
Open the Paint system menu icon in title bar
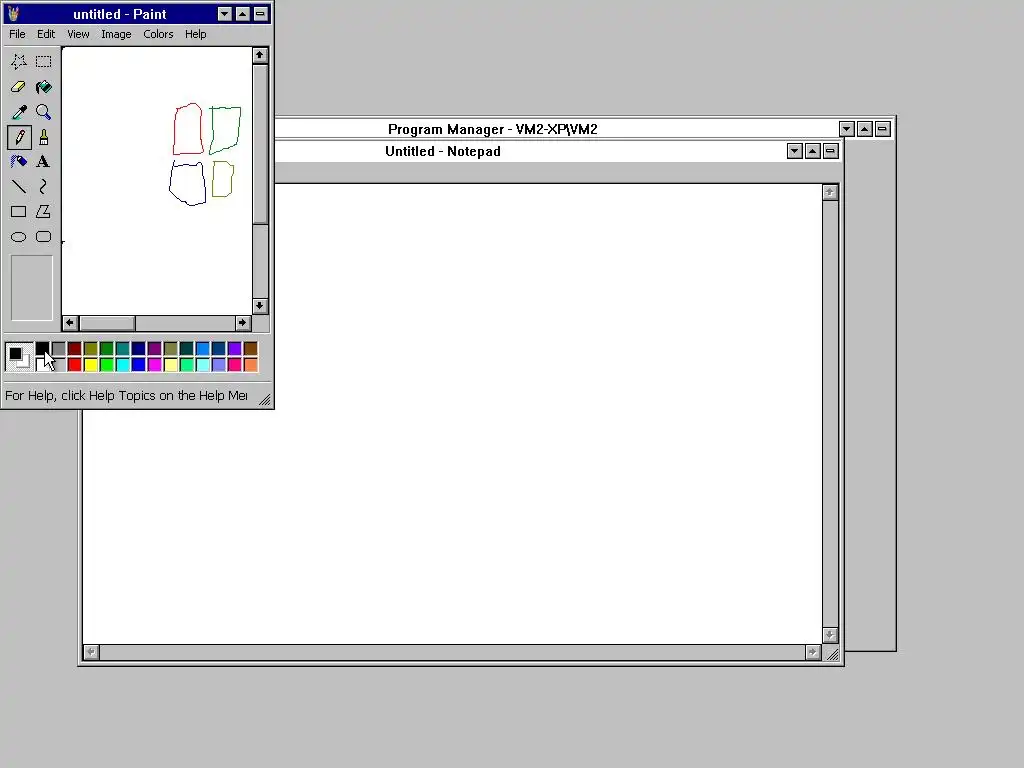click(14, 14)
